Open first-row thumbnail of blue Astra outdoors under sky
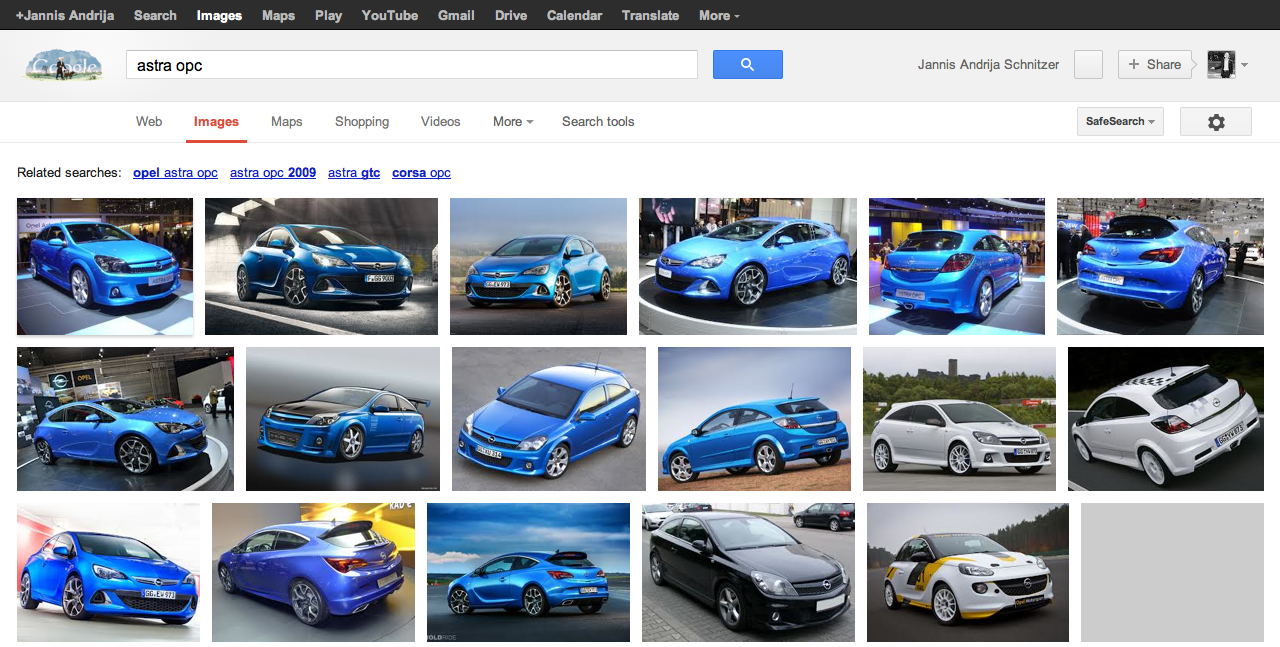 (x=538, y=266)
